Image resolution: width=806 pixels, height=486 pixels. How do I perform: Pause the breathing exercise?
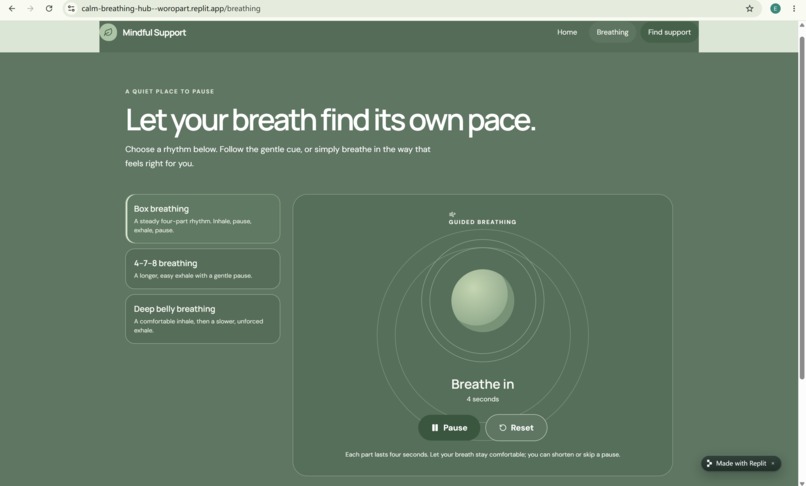[x=449, y=427]
